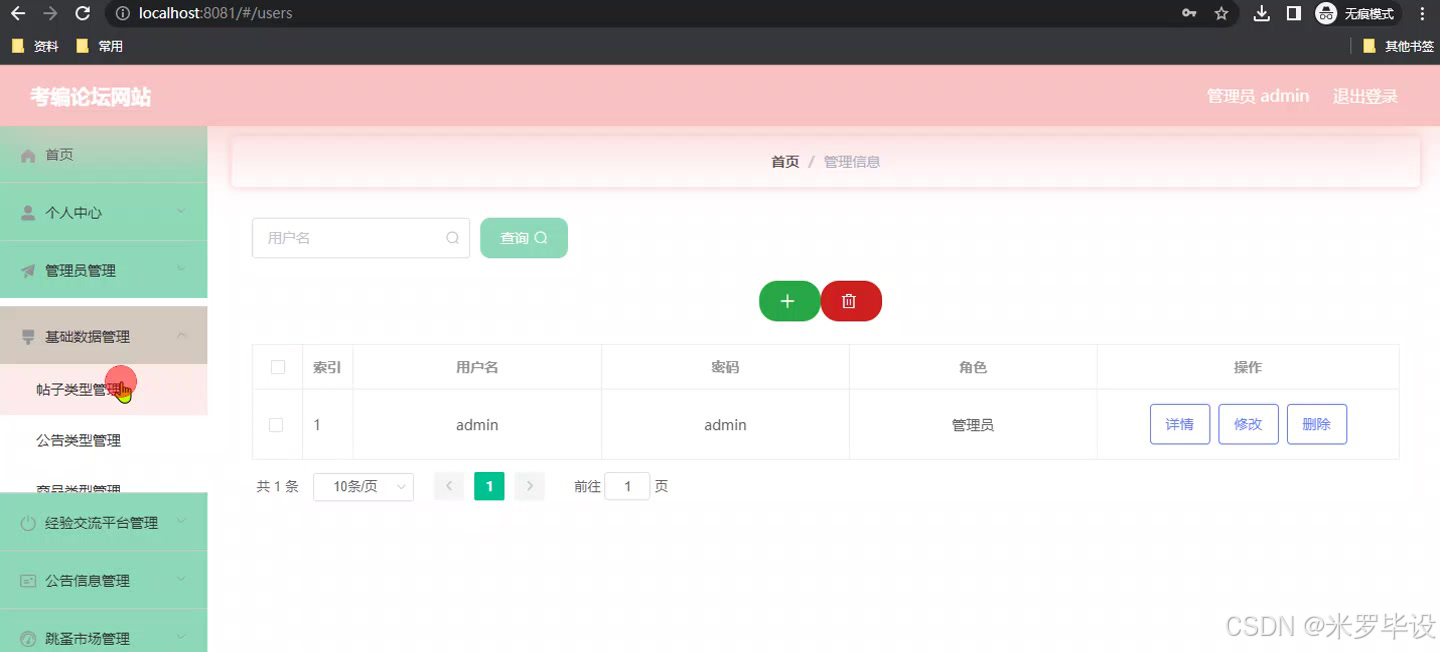The image size is (1440, 652).
Task: Click the browser forward arrow
Action: click(x=50, y=14)
